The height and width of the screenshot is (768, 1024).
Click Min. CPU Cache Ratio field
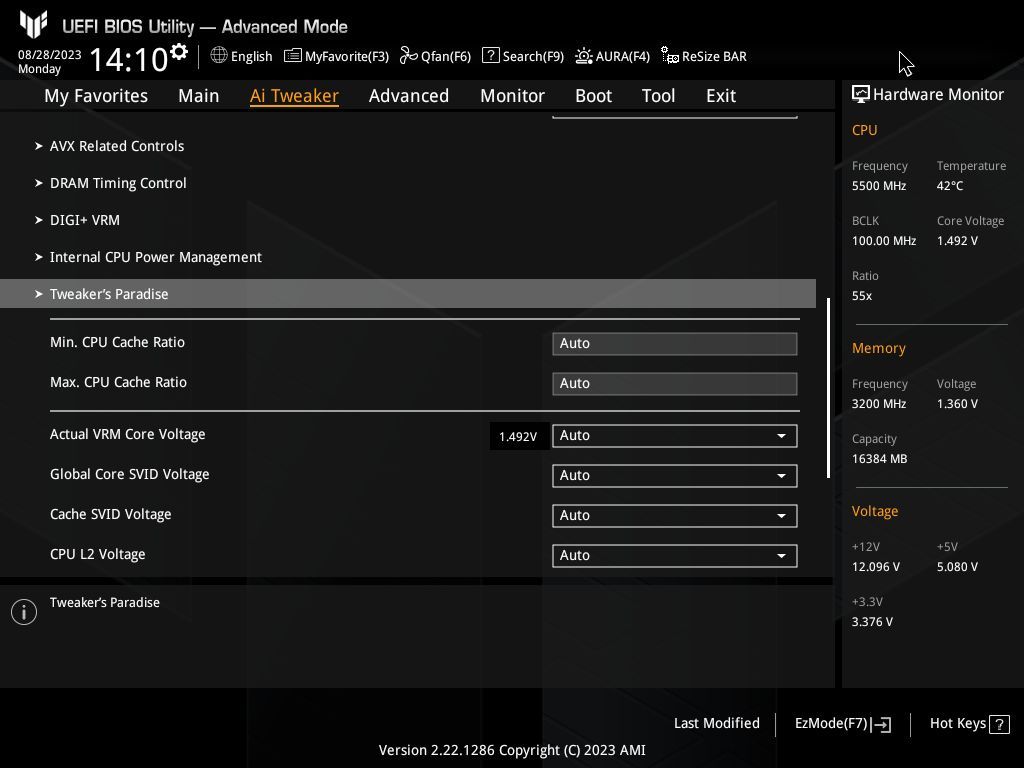(x=675, y=344)
